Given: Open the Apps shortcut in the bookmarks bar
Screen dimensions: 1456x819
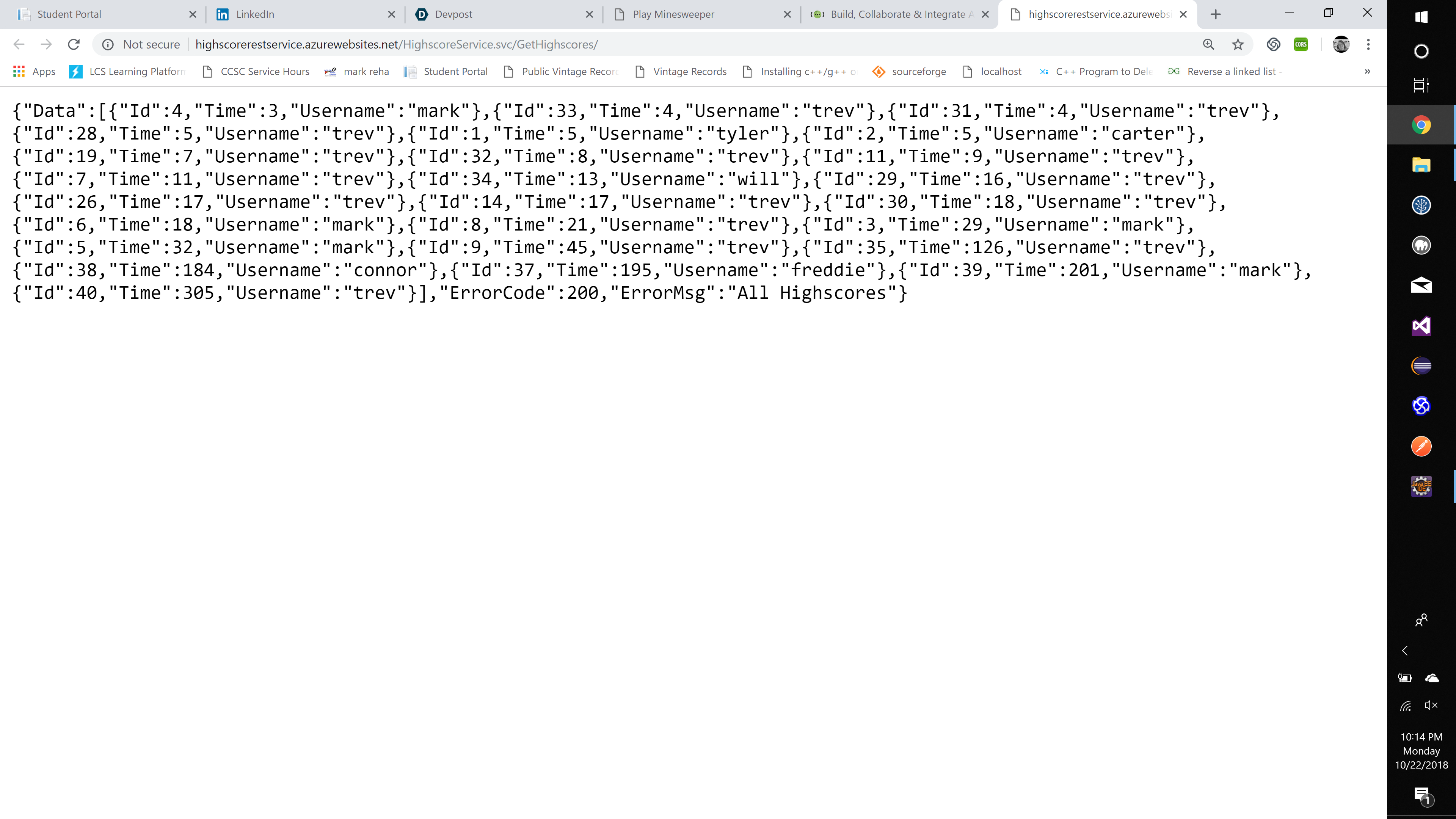Looking at the screenshot, I should [34, 71].
